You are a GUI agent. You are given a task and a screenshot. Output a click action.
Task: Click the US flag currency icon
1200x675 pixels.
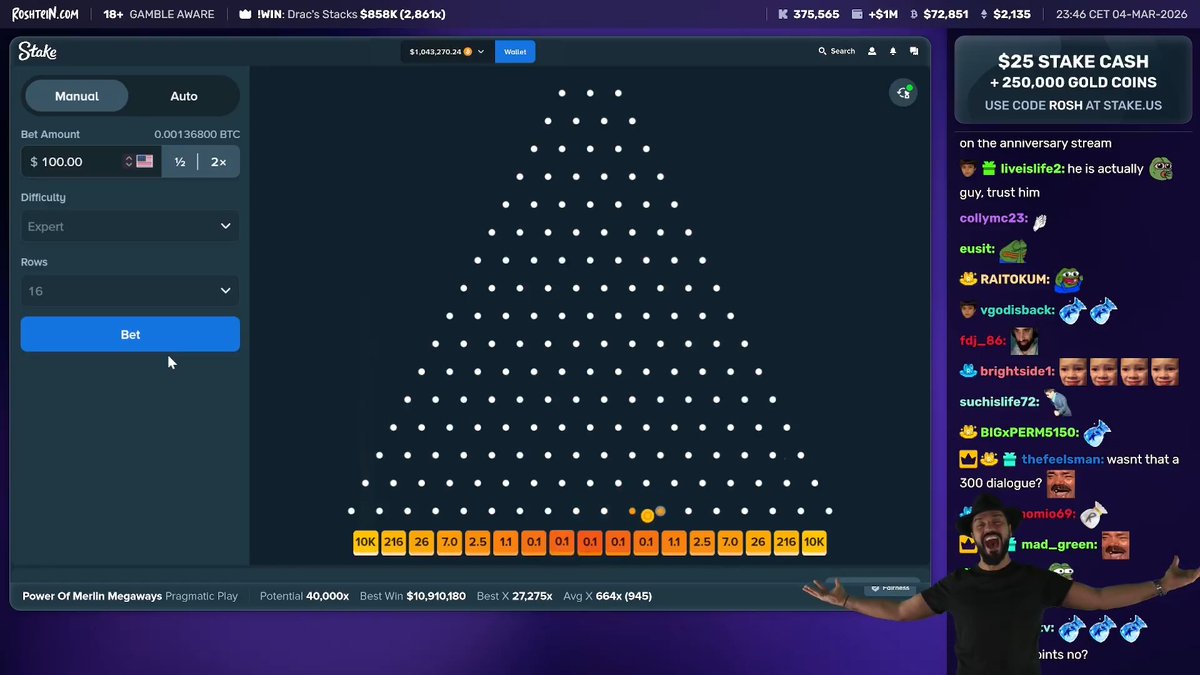[x=145, y=161]
